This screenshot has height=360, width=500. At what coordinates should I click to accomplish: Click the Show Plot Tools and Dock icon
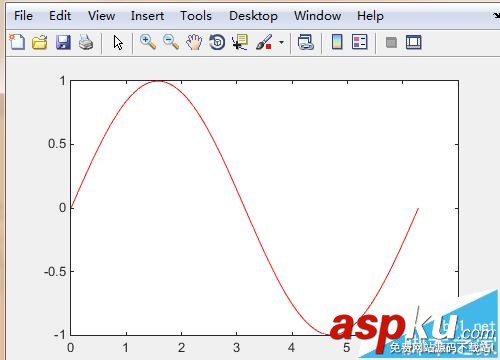point(414,42)
